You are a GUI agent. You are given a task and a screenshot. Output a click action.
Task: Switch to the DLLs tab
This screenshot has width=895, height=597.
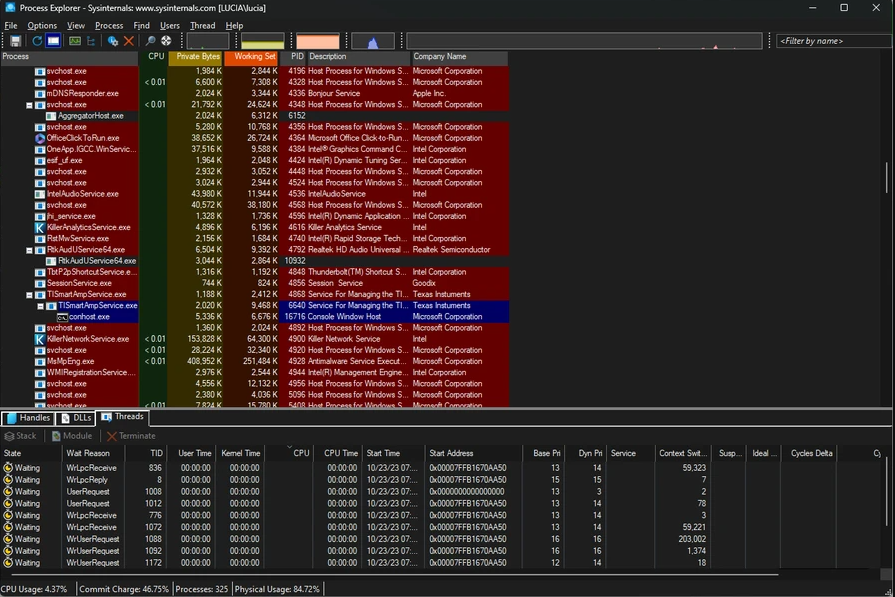(x=76, y=418)
